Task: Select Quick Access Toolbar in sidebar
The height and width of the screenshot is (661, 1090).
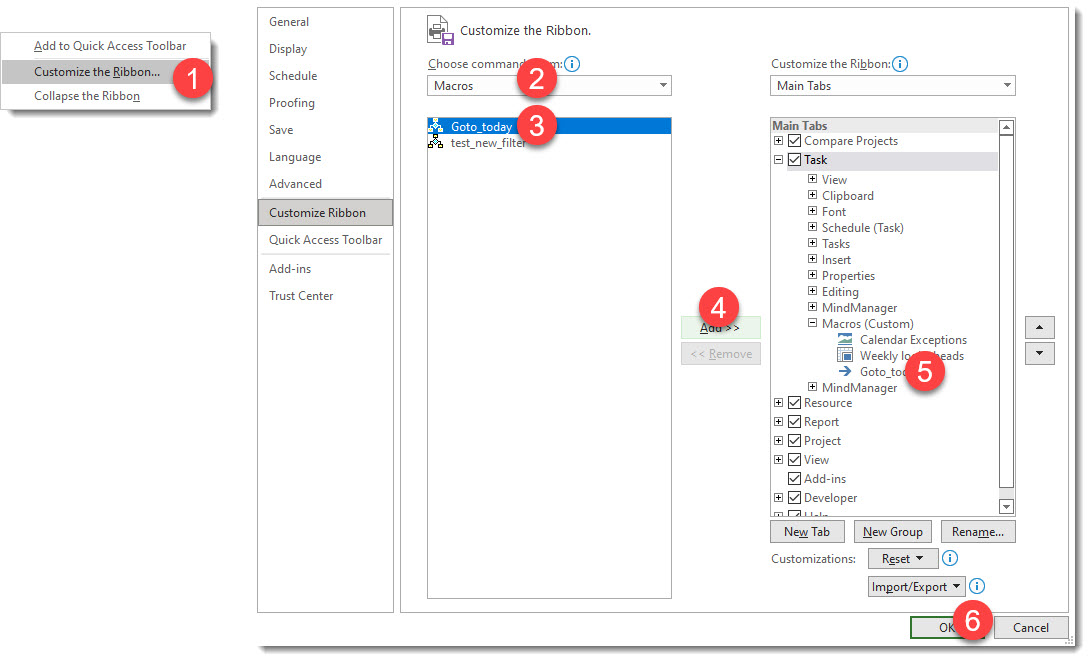Action: pyautogui.click(x=325, y=239)
